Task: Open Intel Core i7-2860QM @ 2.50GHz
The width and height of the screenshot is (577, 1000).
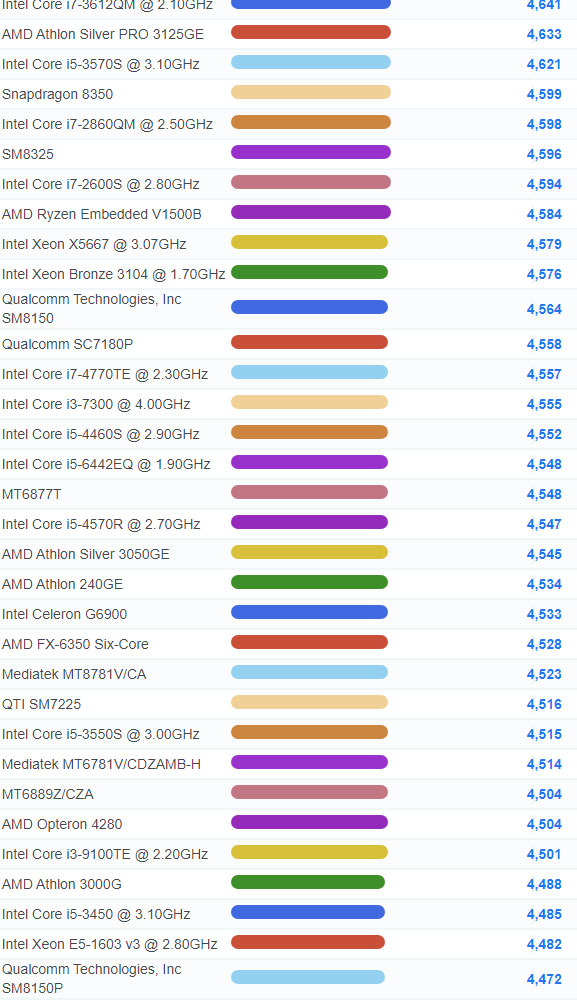Action: 107,124
